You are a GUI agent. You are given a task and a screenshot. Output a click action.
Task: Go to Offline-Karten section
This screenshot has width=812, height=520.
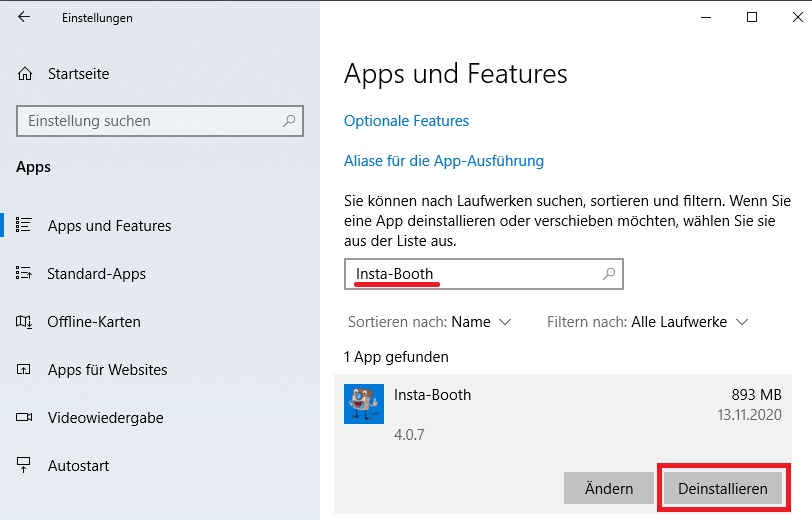[x=94, y=322]
